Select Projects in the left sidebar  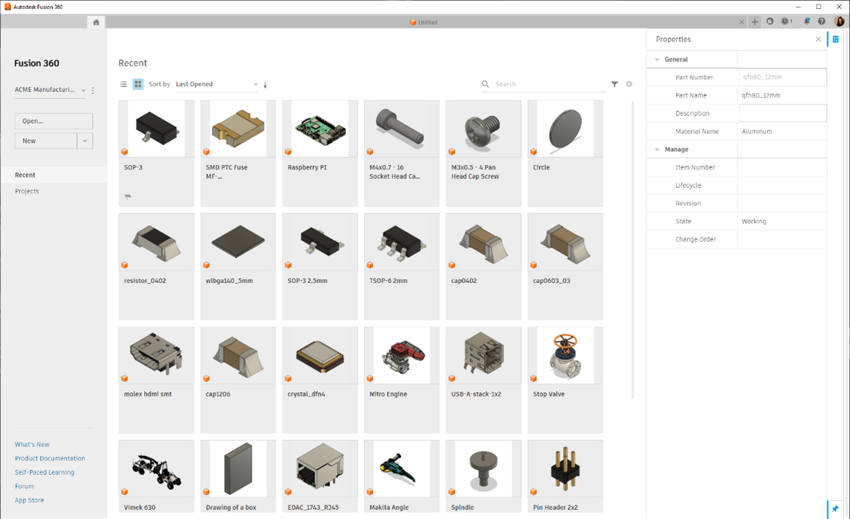[27, 191]
